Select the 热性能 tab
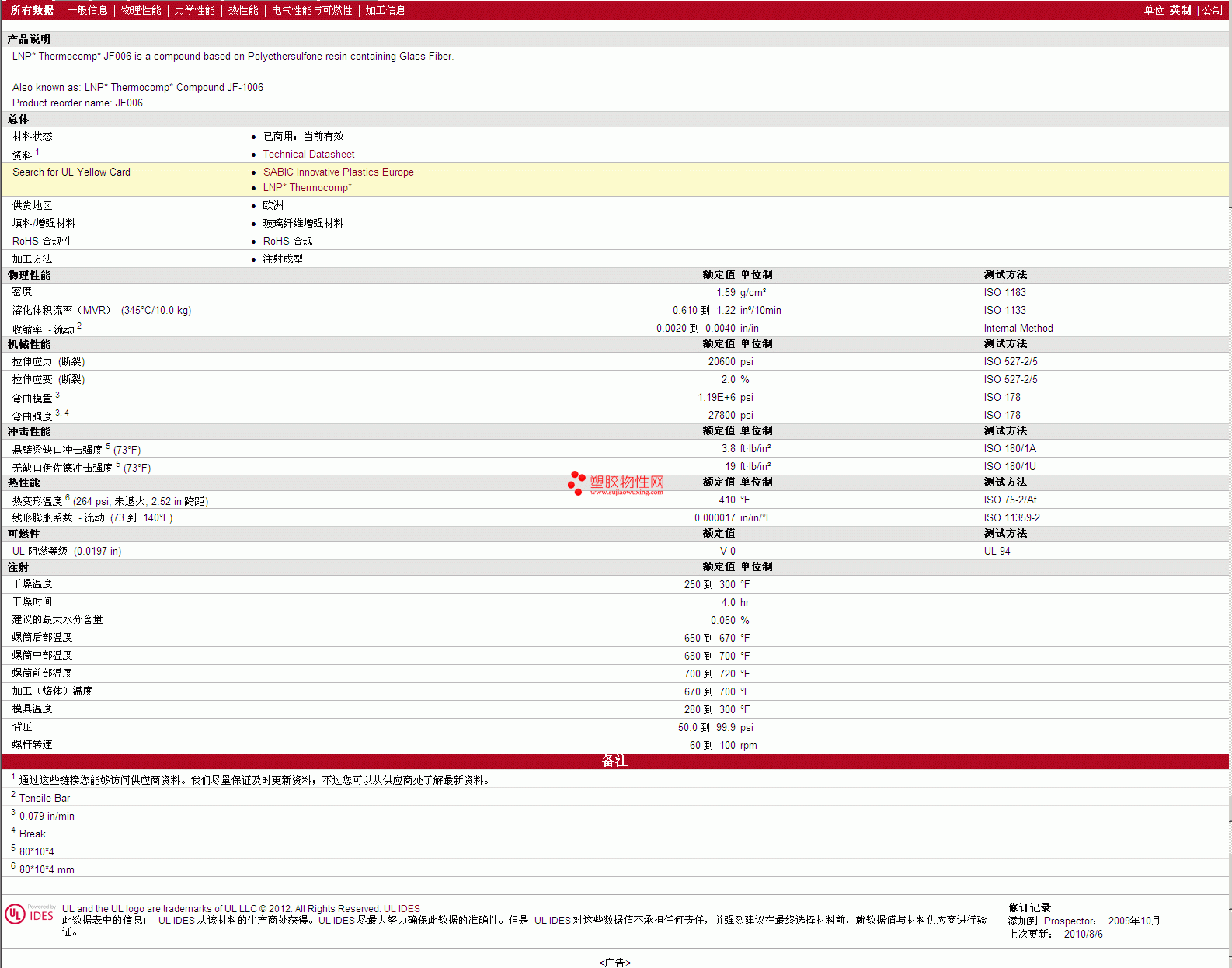This screenshot has height=968, width=1232. pyautogui.click(x=243, y=10)
